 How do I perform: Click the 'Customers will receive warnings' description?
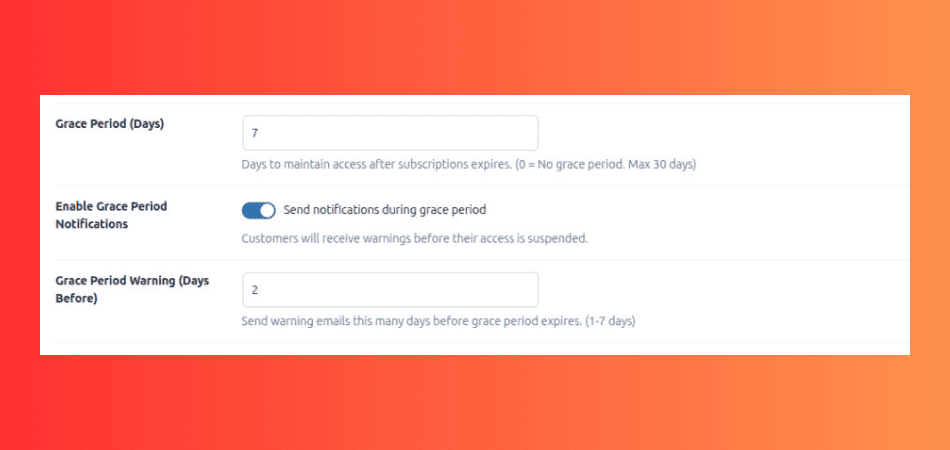click(415, 239)
